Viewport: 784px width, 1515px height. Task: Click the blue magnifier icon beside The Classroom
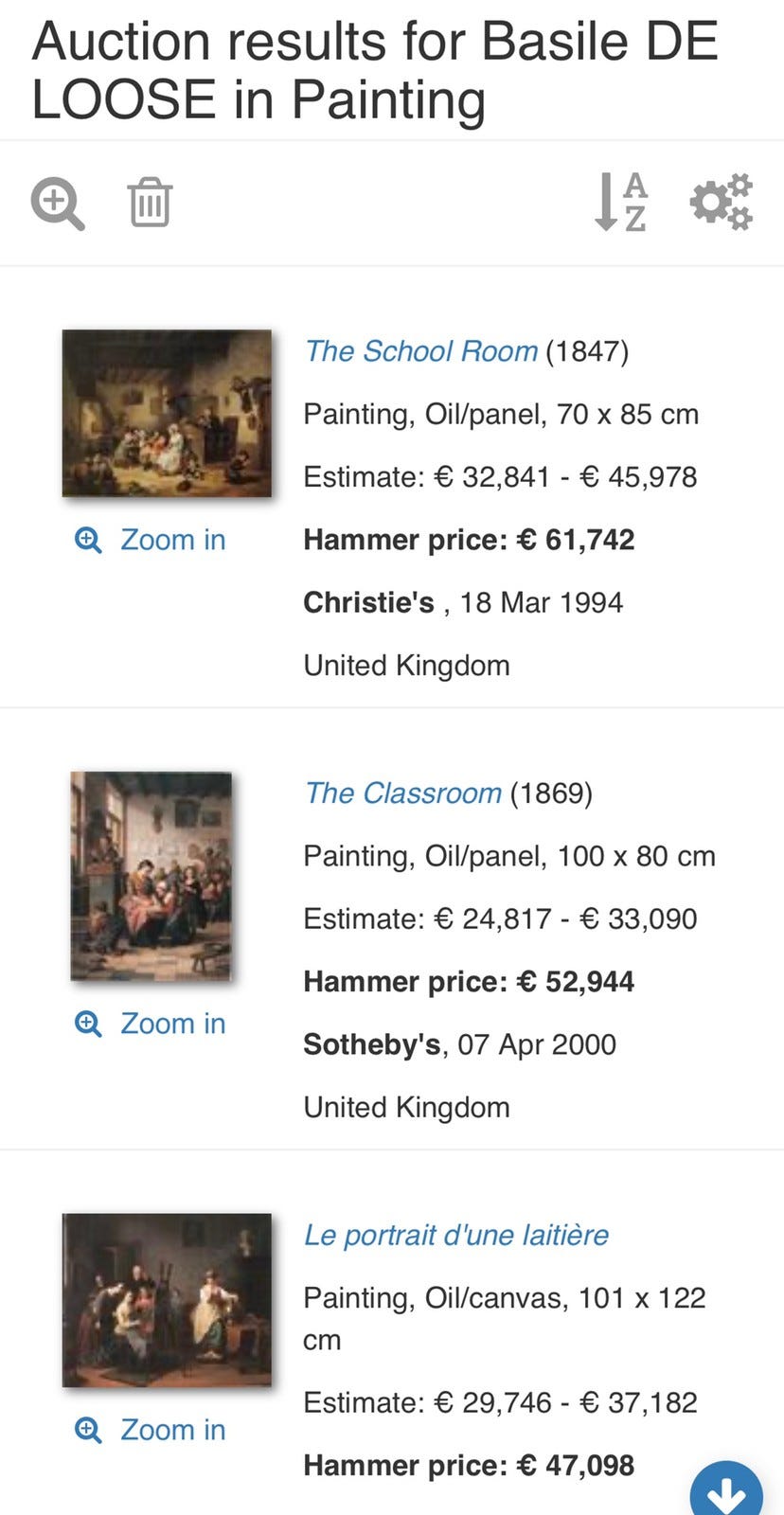click(88, 1024)
